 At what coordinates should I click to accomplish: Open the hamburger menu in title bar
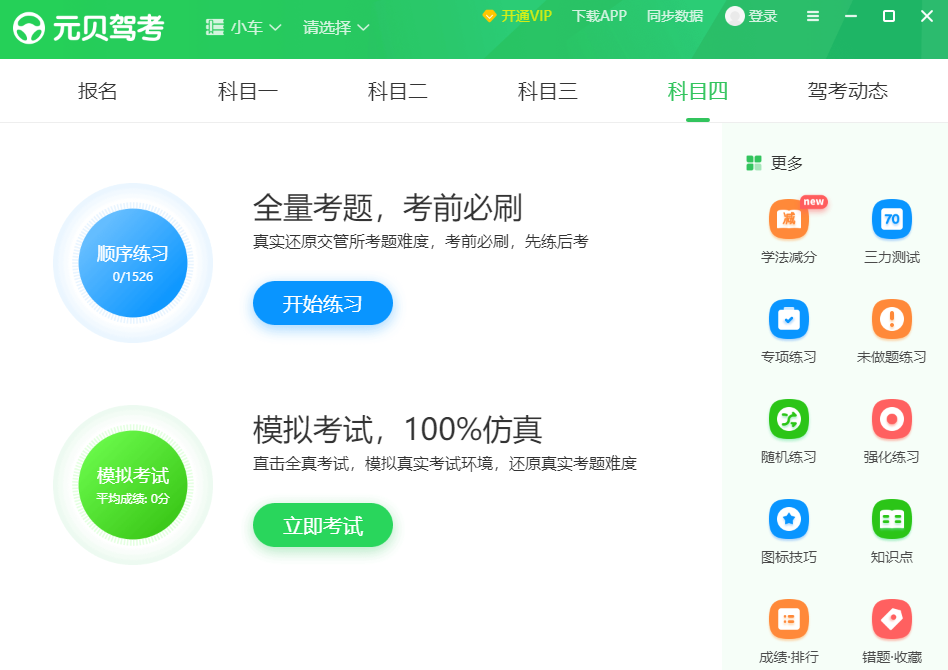pyautogui.click(x=813, y=16)
